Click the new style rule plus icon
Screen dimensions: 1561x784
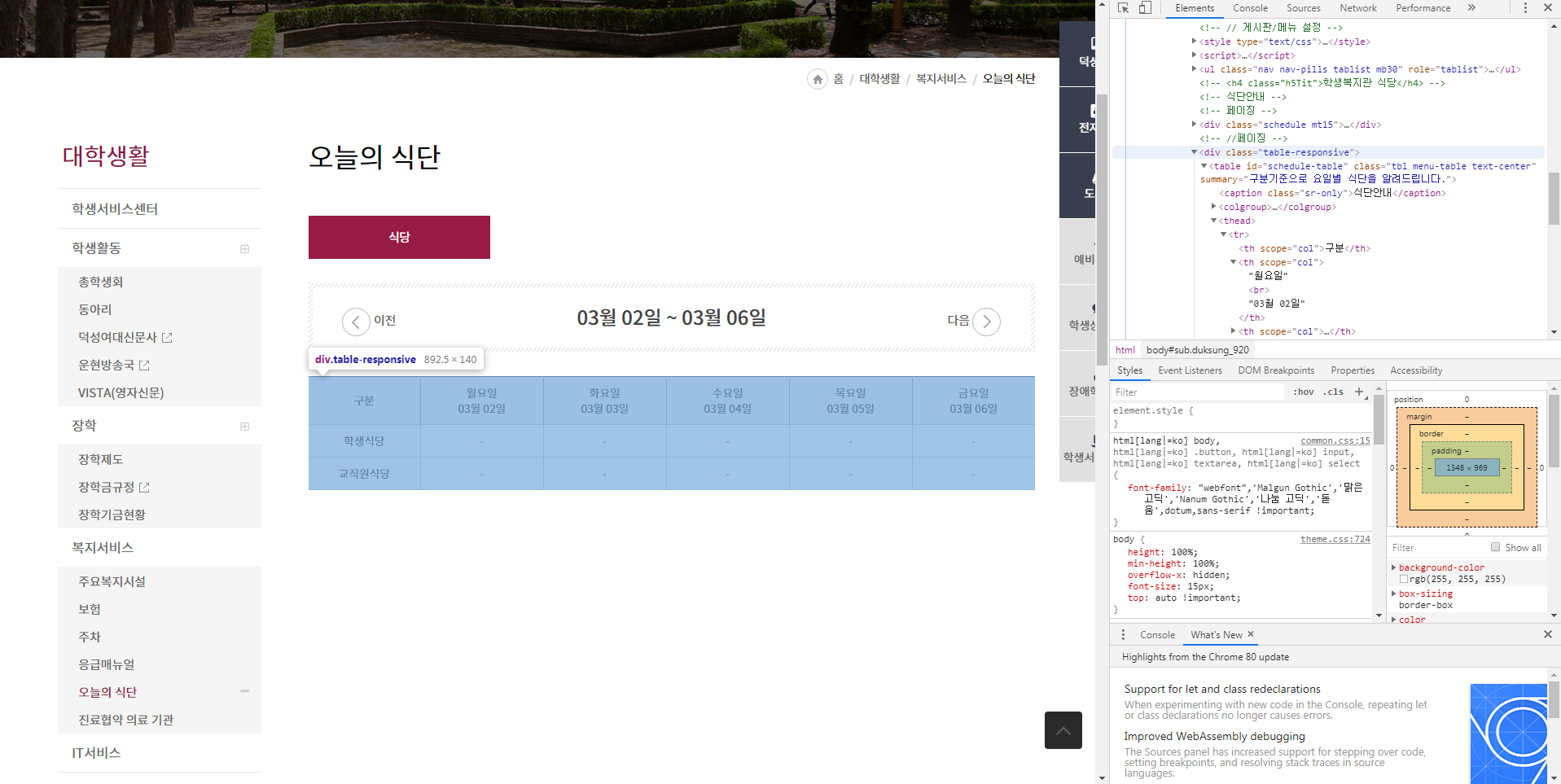pos(1359,392)
